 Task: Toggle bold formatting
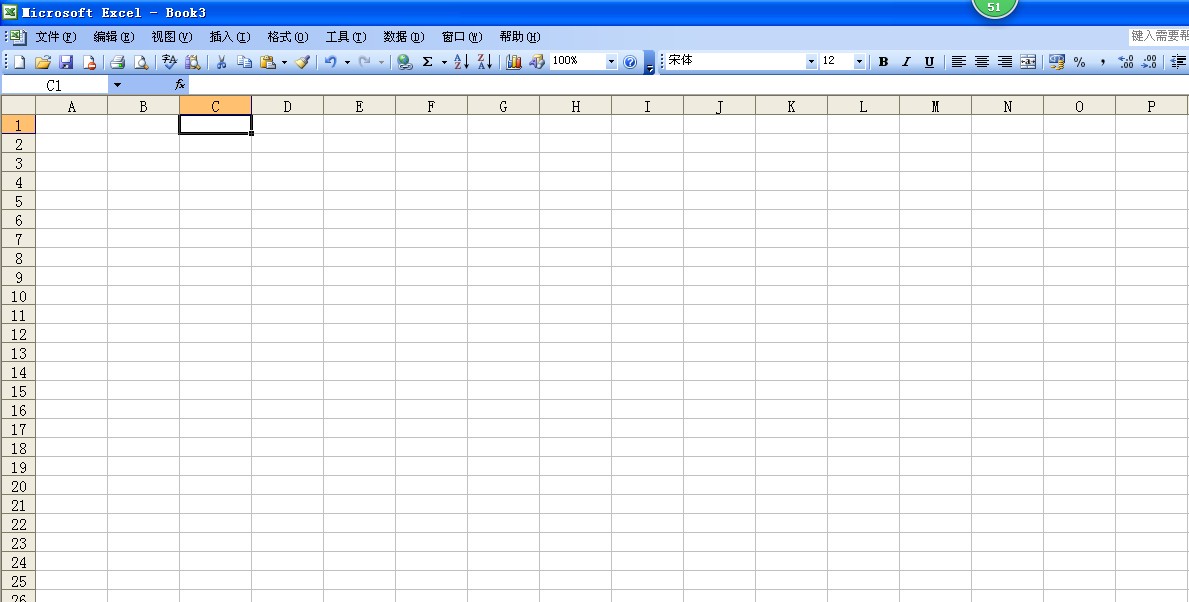point(883,62)
